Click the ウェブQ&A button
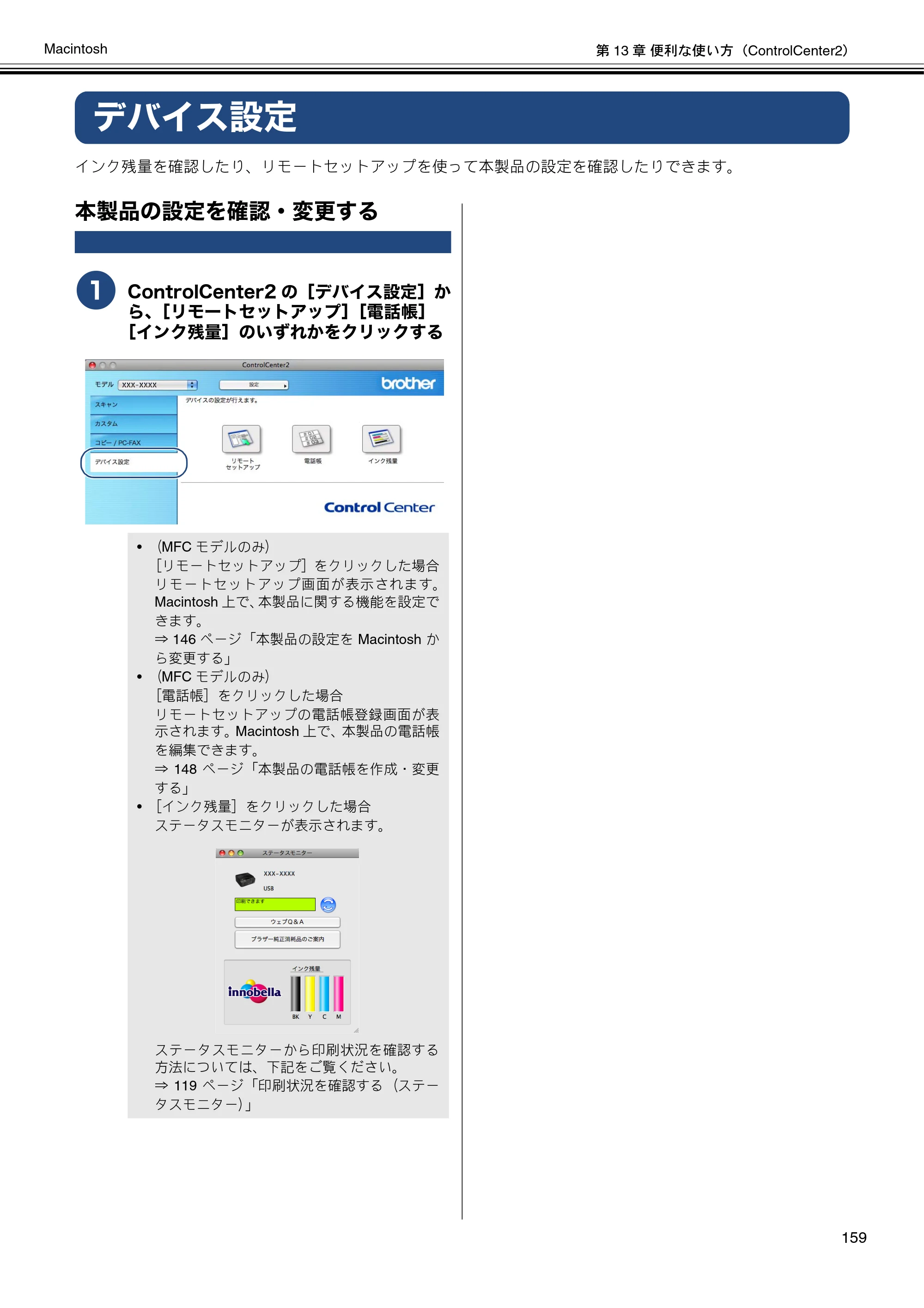Image resolution: width=924 pixels, height=1308 pixels. click(x=287, y=922)
